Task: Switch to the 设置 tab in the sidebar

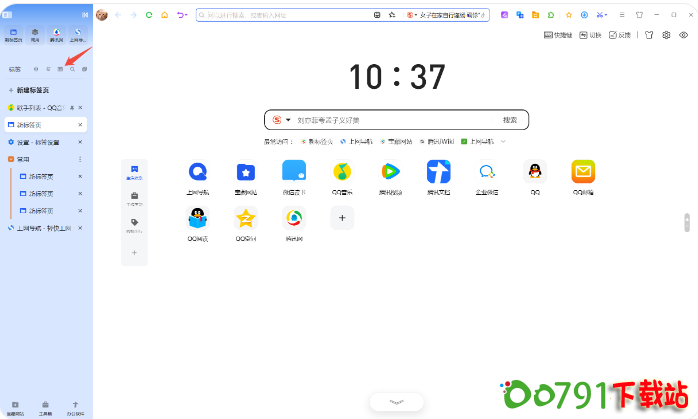Action: [x=45, y=142]
